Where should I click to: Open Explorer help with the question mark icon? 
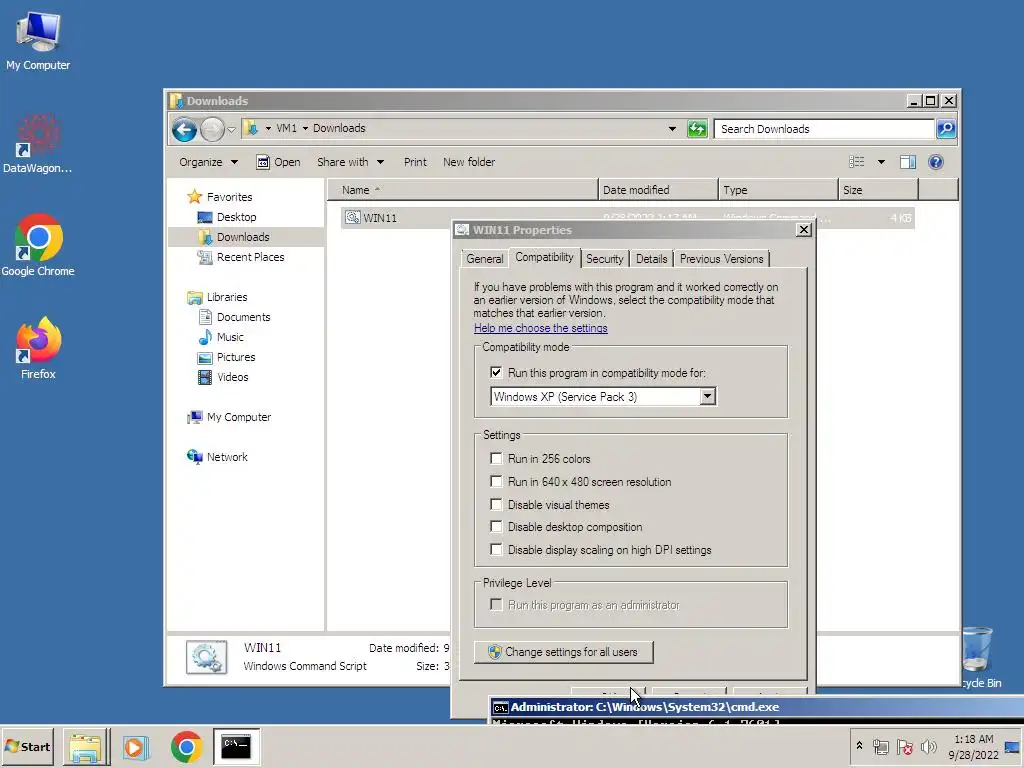pyautogui.click(x=935, y=162)
